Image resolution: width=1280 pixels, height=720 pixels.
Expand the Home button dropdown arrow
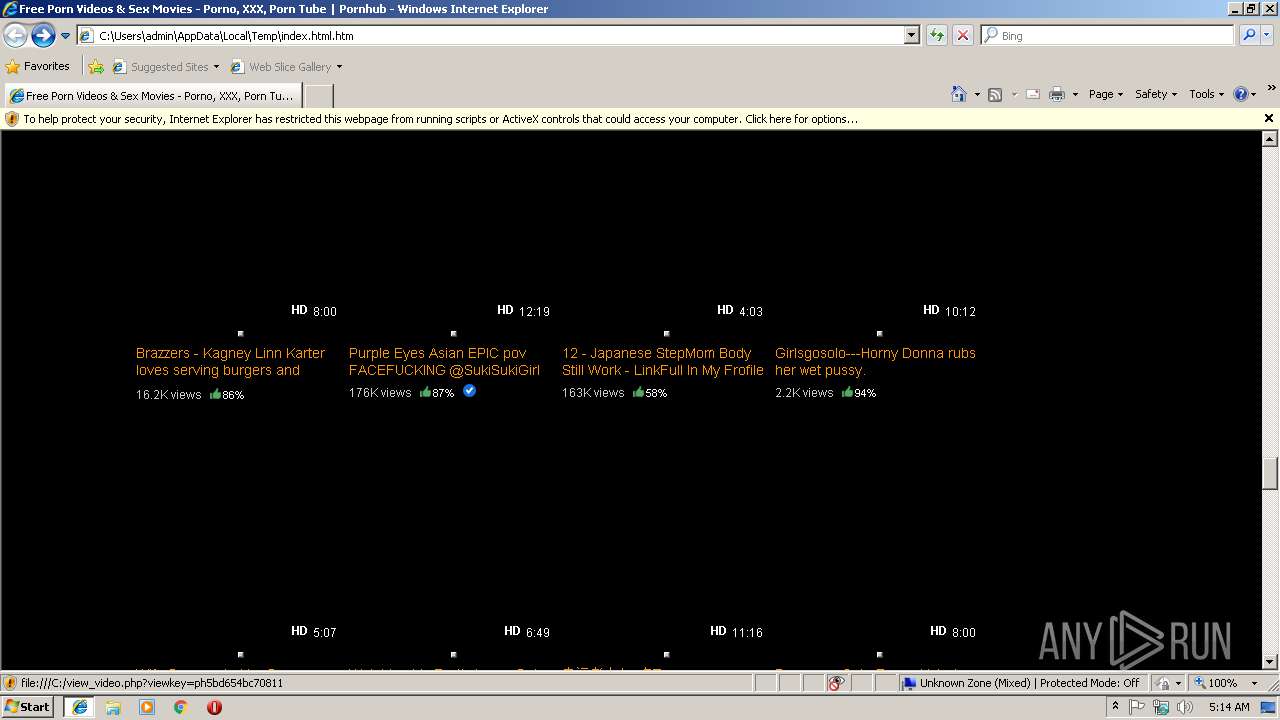[975, 94]
